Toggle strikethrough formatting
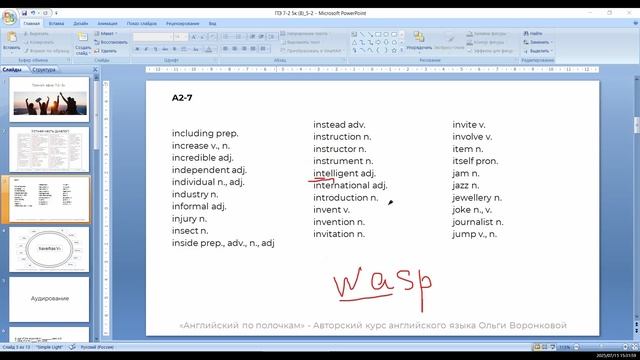Image resolution: width=640 pixels, height=360 pixels. 165,49
